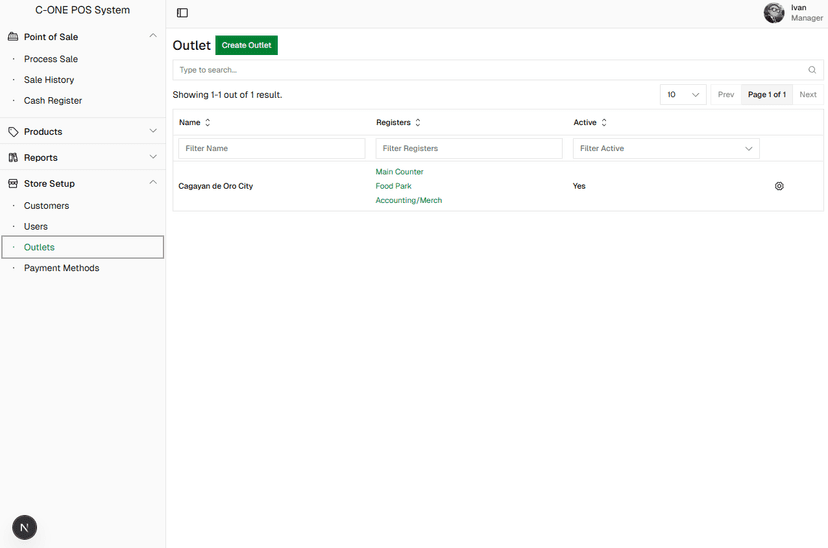Click the Store Setup storefront icon
This screenshot has width=828, height=548.
point(13,183)
